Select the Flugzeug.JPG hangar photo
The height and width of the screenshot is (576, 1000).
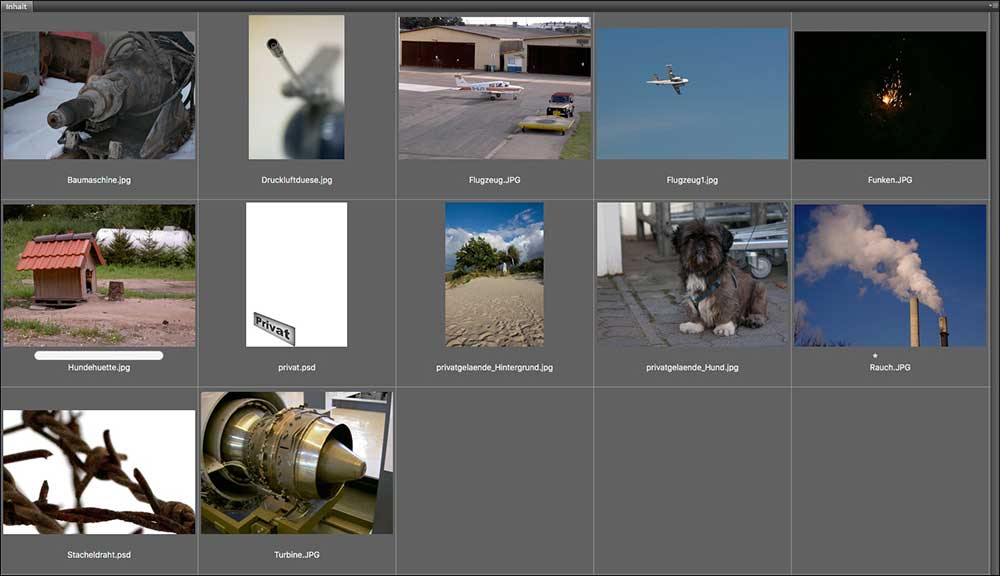(494, 88)
